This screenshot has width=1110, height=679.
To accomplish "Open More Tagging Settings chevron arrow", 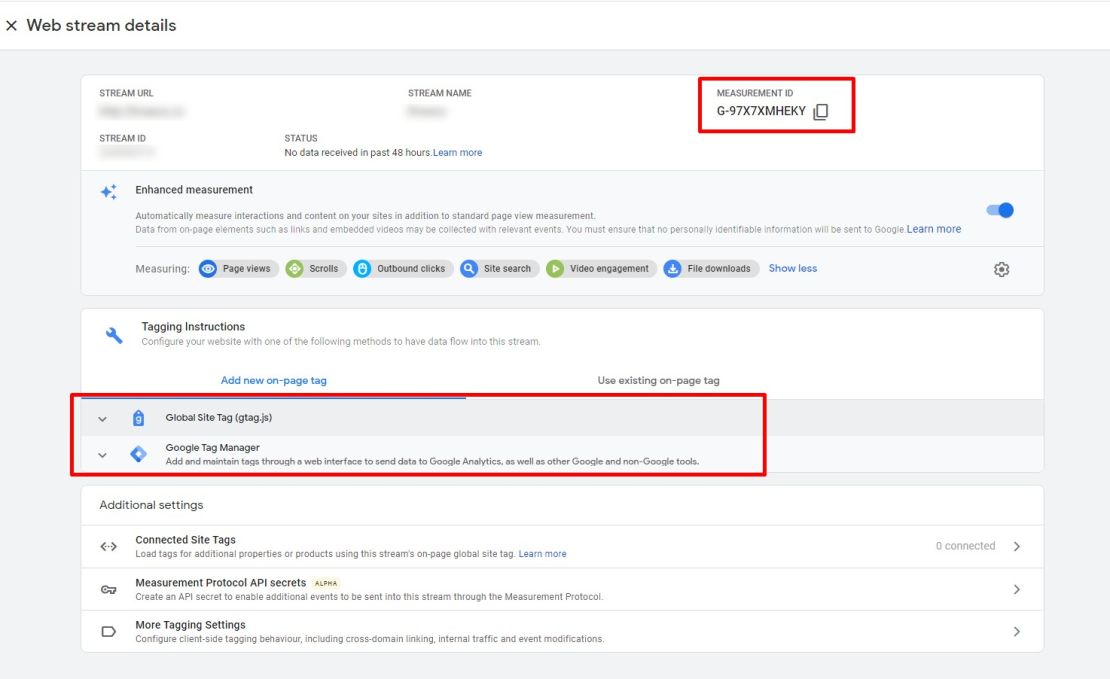I will coord(1017,632).
